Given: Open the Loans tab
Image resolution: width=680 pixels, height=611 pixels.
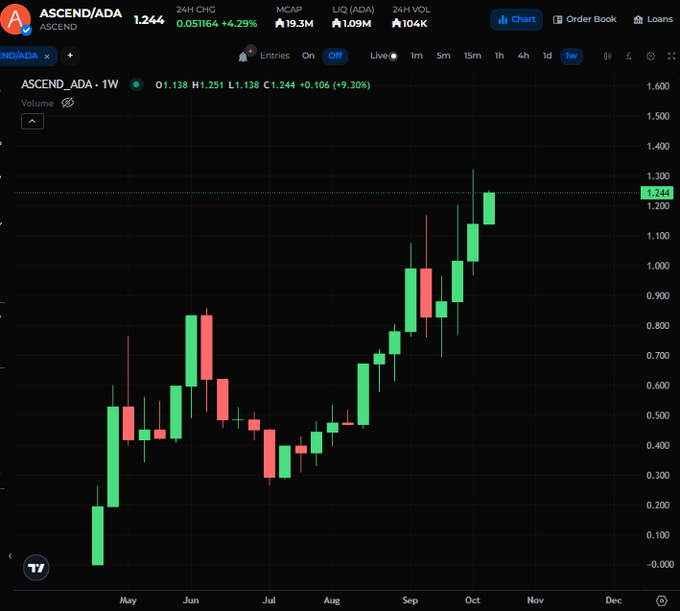Looking at the screenshot, I should [653, 20].
